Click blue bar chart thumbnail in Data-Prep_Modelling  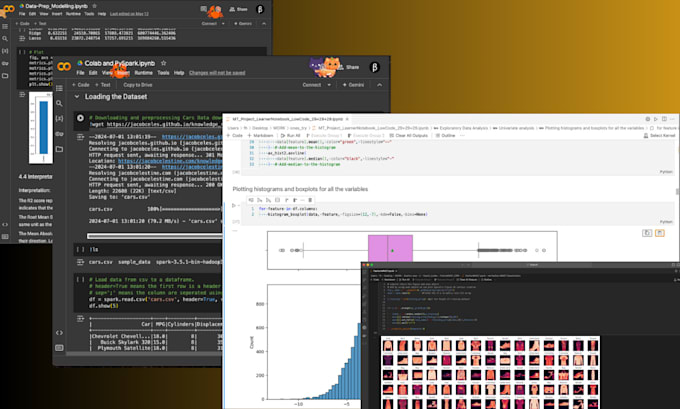41,128
